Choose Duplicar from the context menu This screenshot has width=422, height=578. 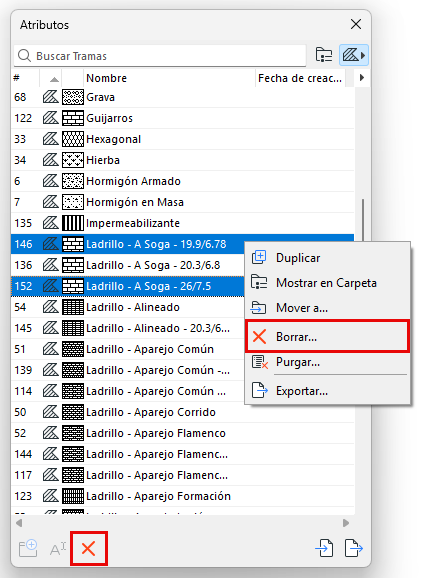328,258
